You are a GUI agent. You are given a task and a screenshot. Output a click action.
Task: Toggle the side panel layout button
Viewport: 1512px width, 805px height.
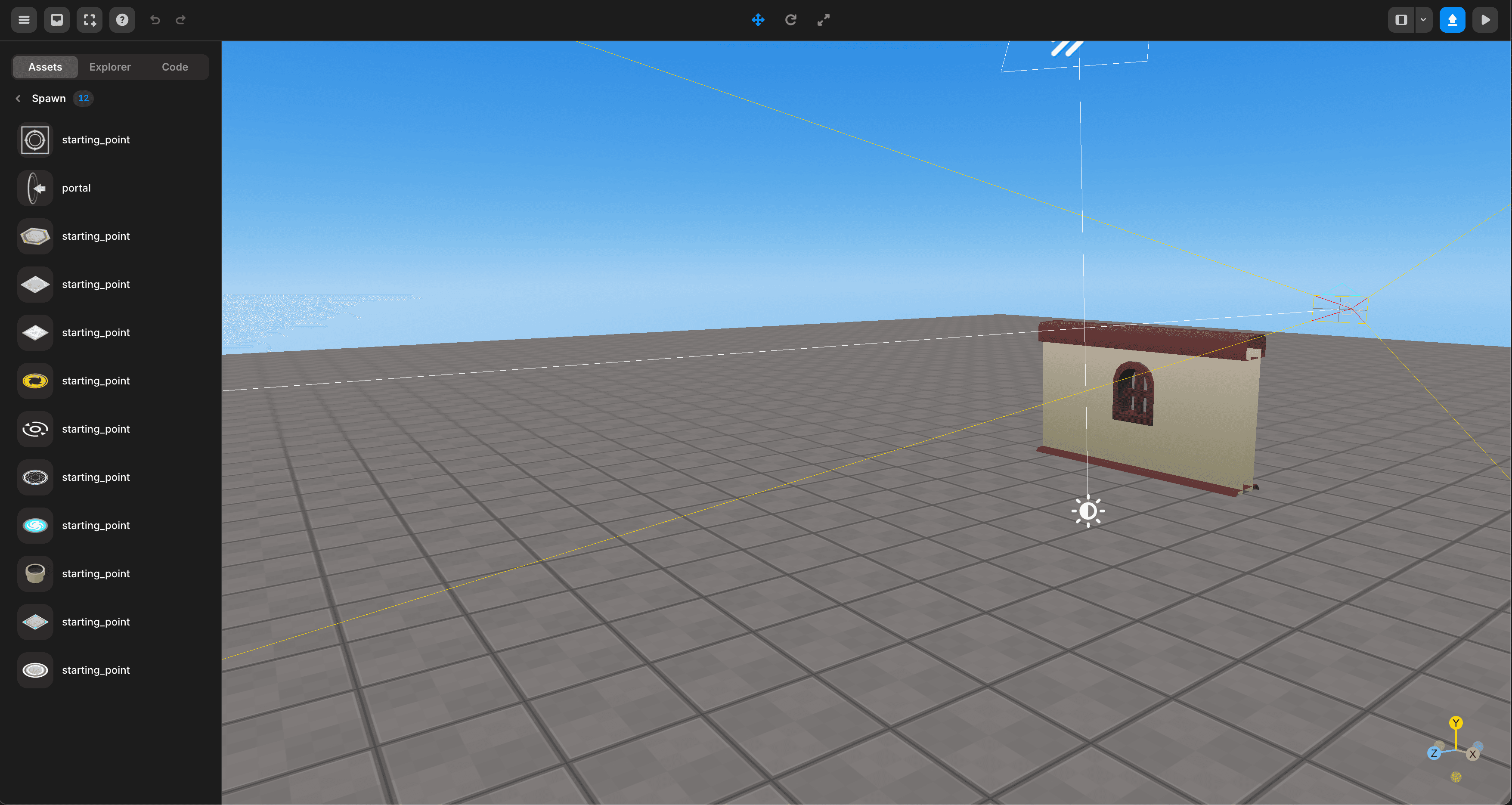pos(1401,20)
